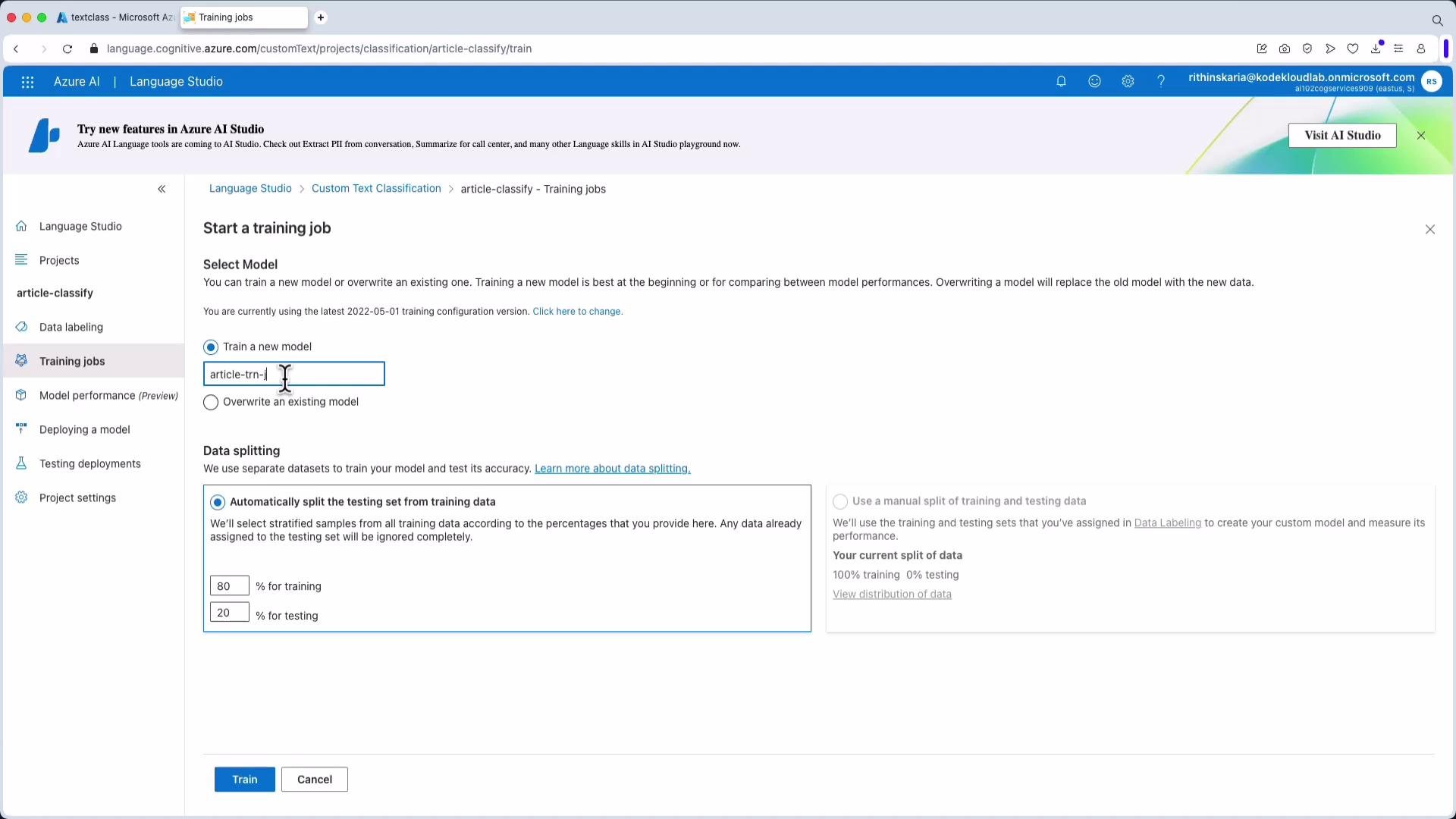Viewport: 1456px width, 819px height.
Task: Open browser downloads icon
Action: point(1376,49)
